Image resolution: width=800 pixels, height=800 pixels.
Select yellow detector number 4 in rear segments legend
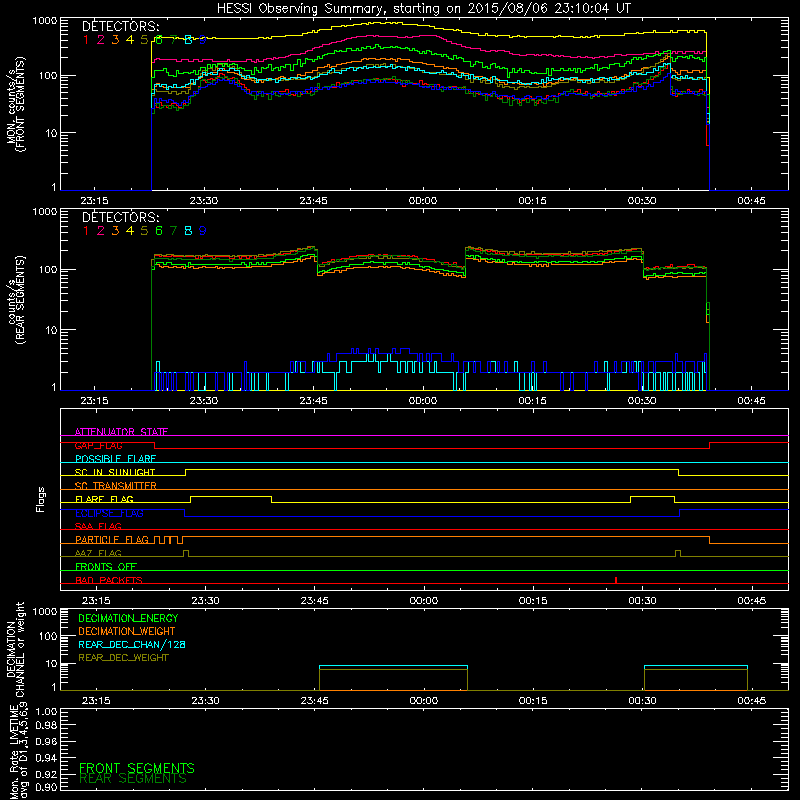click(130, 231)
